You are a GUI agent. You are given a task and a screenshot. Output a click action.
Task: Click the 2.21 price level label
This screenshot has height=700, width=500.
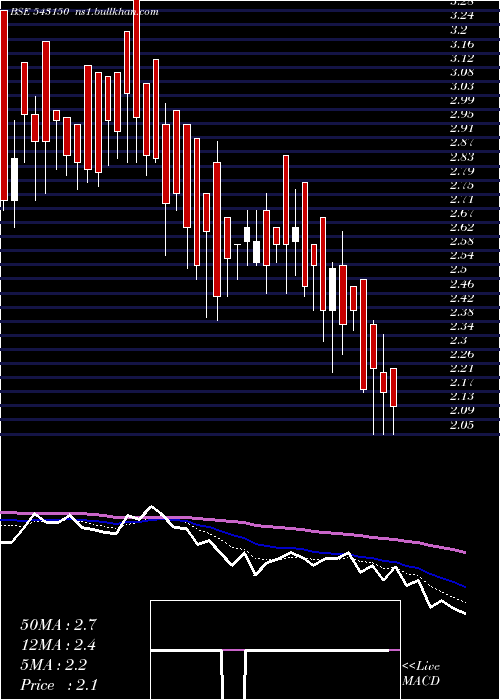[x=462, y=369]
